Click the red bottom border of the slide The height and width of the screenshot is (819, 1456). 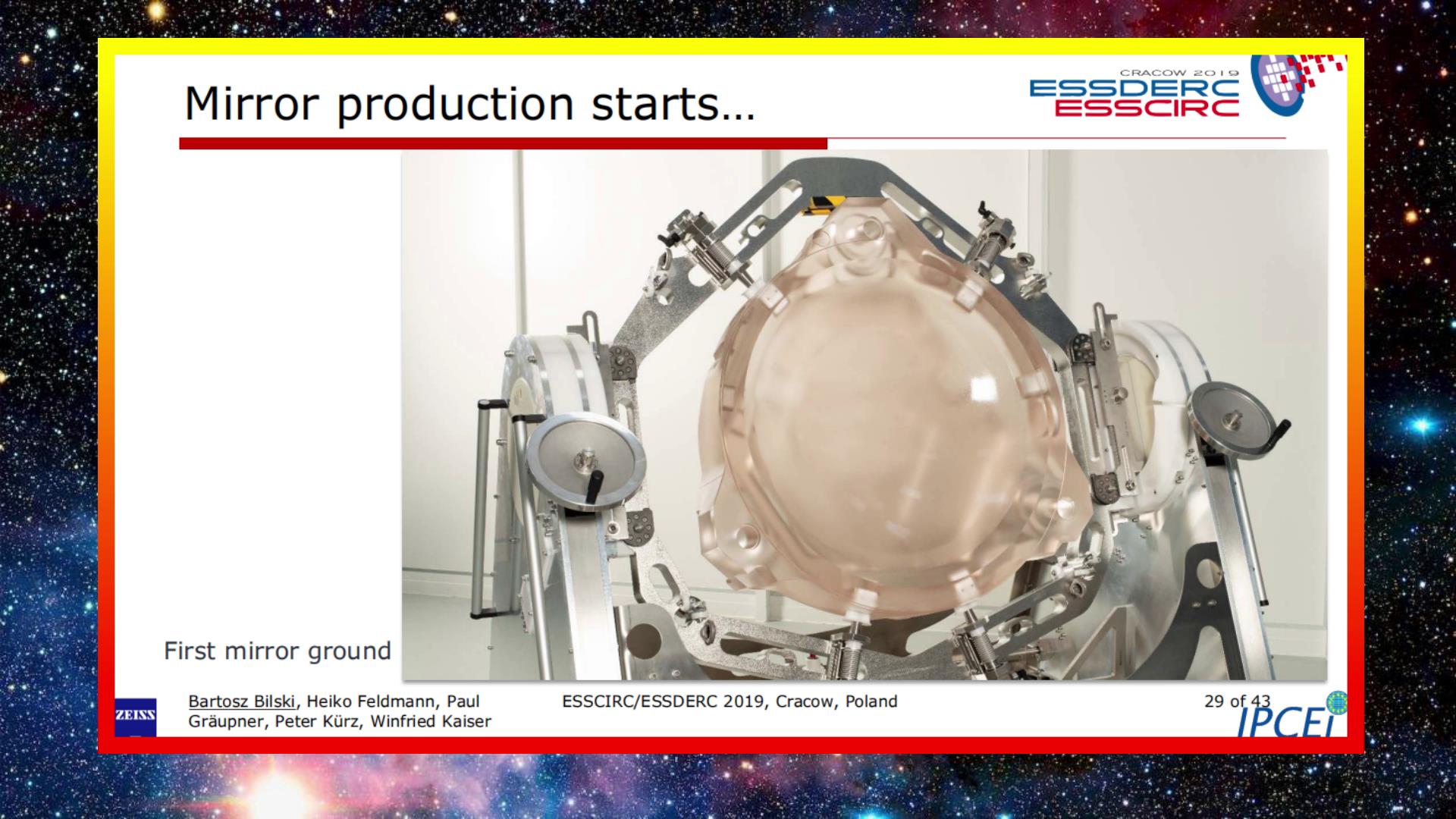point(728,745)
